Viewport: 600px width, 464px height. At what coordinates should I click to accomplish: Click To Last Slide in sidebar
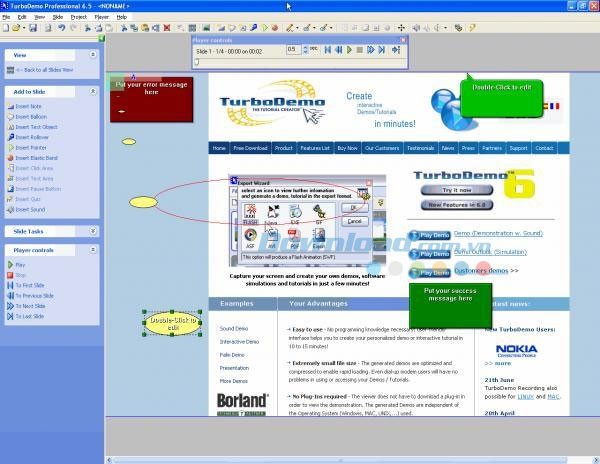tap(26, 316)
